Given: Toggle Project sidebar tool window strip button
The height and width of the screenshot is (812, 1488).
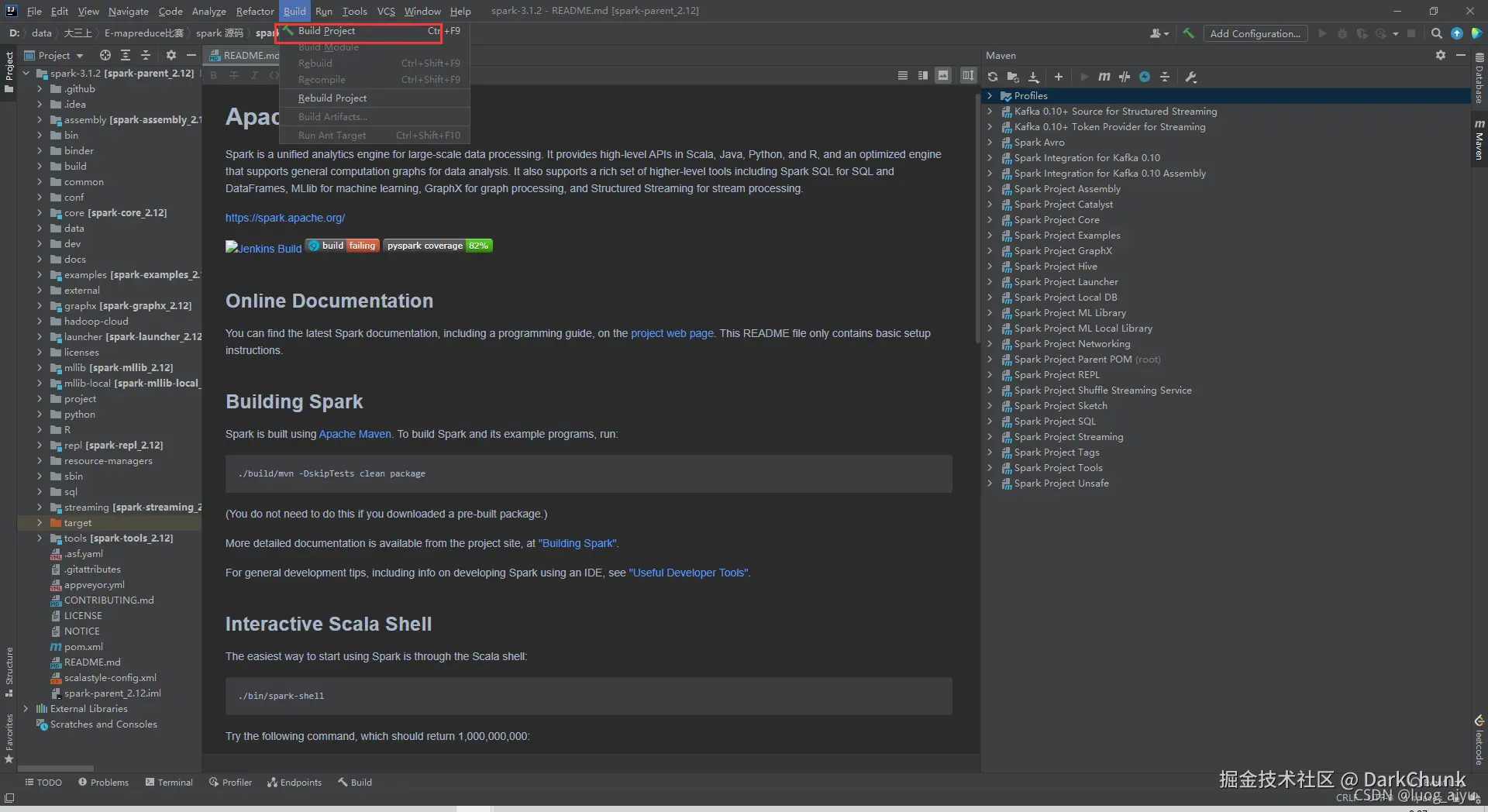Looking at the screenshot, I should (9, 72).
